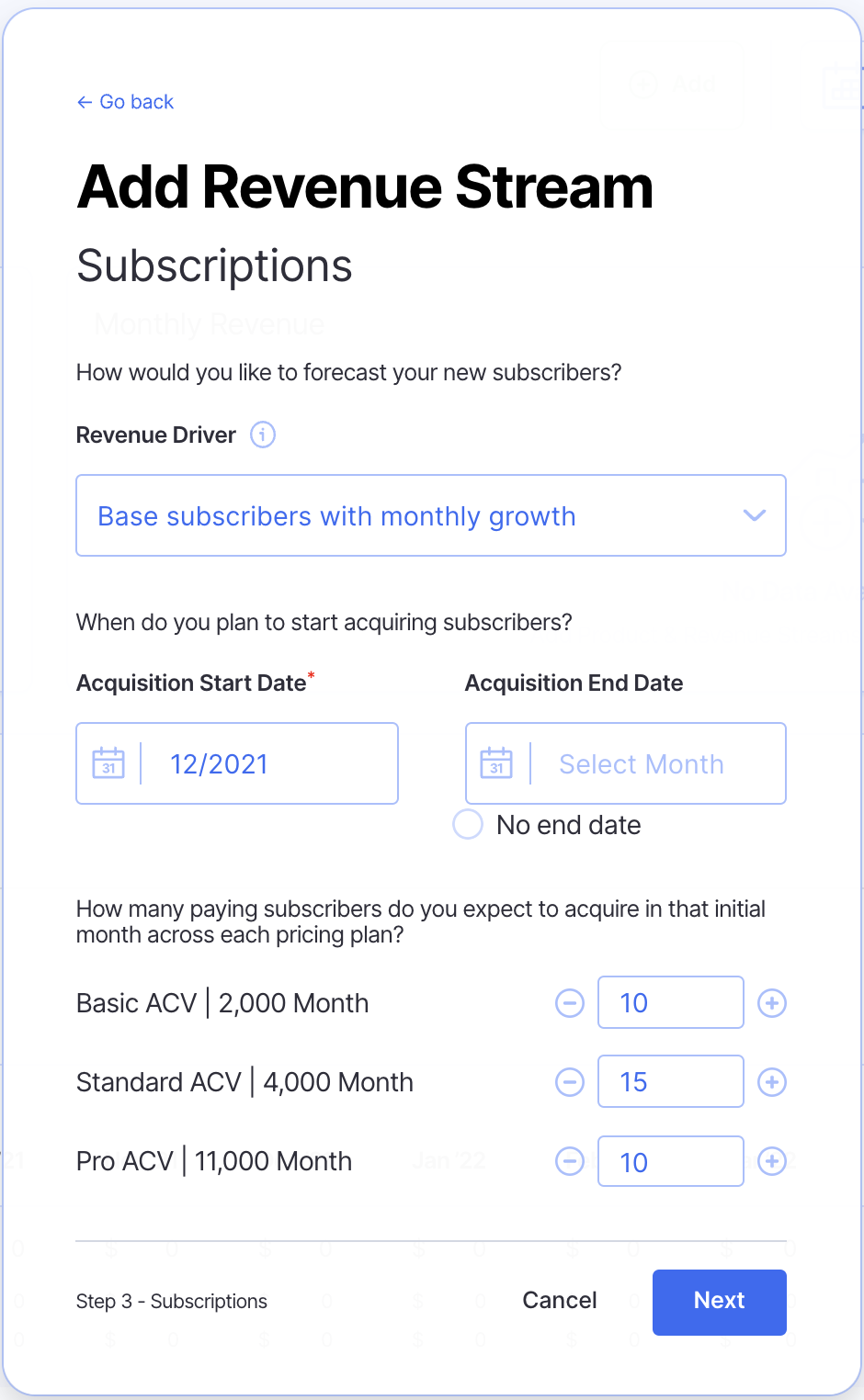The width and height of the screenshot is (864, 1400).
Task: Open the Select Month end date picker
Action: pos(642,764)
